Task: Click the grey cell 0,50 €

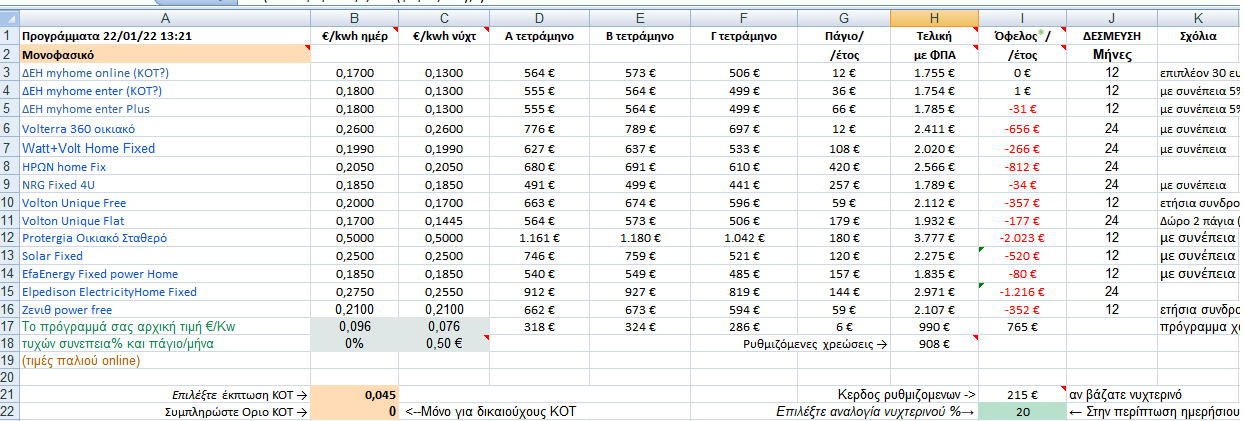Action: tap(444, 343)
